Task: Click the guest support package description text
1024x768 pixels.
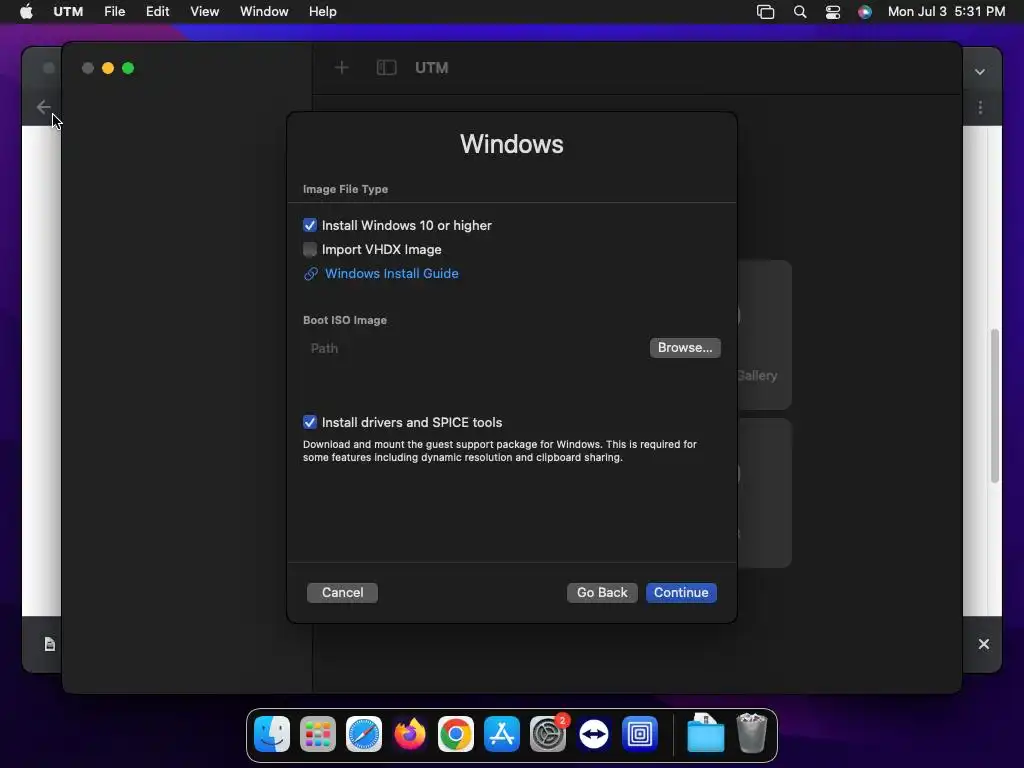Action: coord(500,451)
